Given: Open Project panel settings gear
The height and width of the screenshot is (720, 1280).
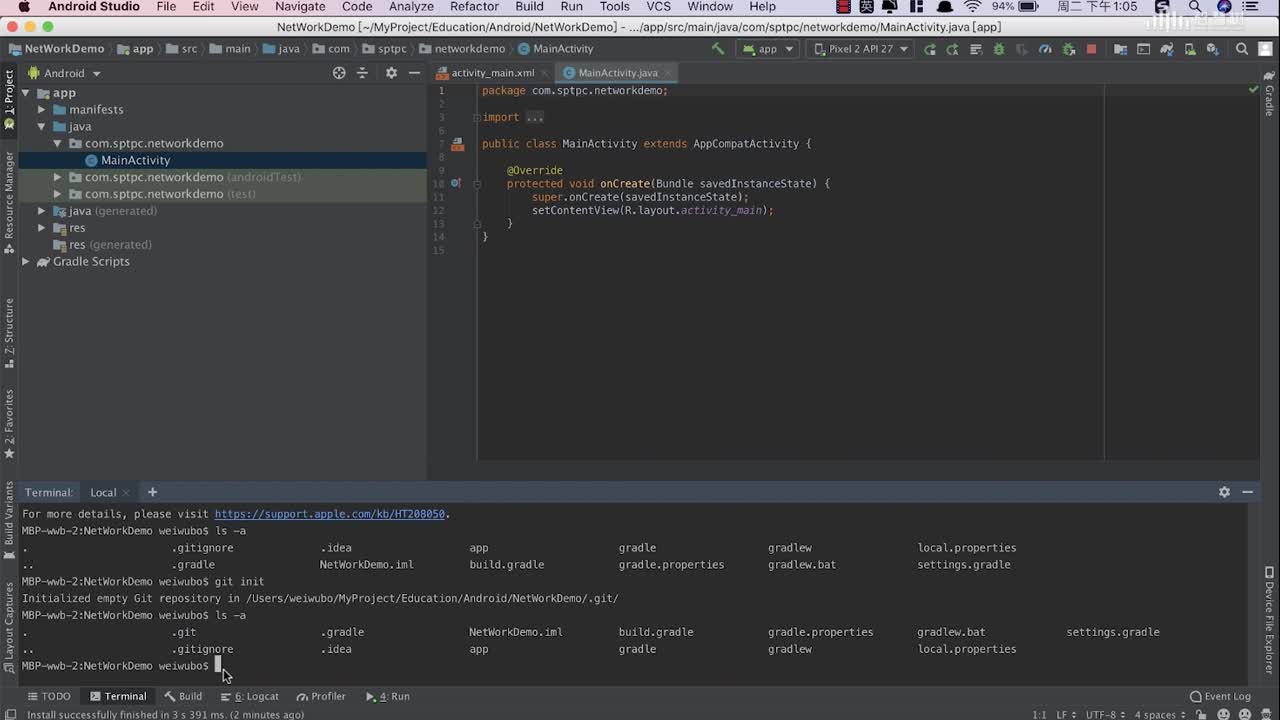Looking at the screenshot, I should click(391, 73).
